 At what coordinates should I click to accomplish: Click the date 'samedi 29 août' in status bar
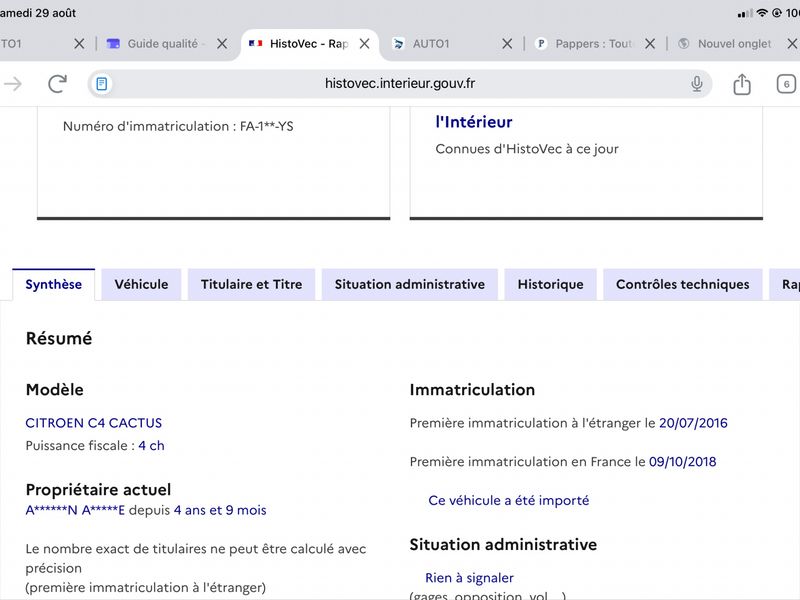(38, 13)
